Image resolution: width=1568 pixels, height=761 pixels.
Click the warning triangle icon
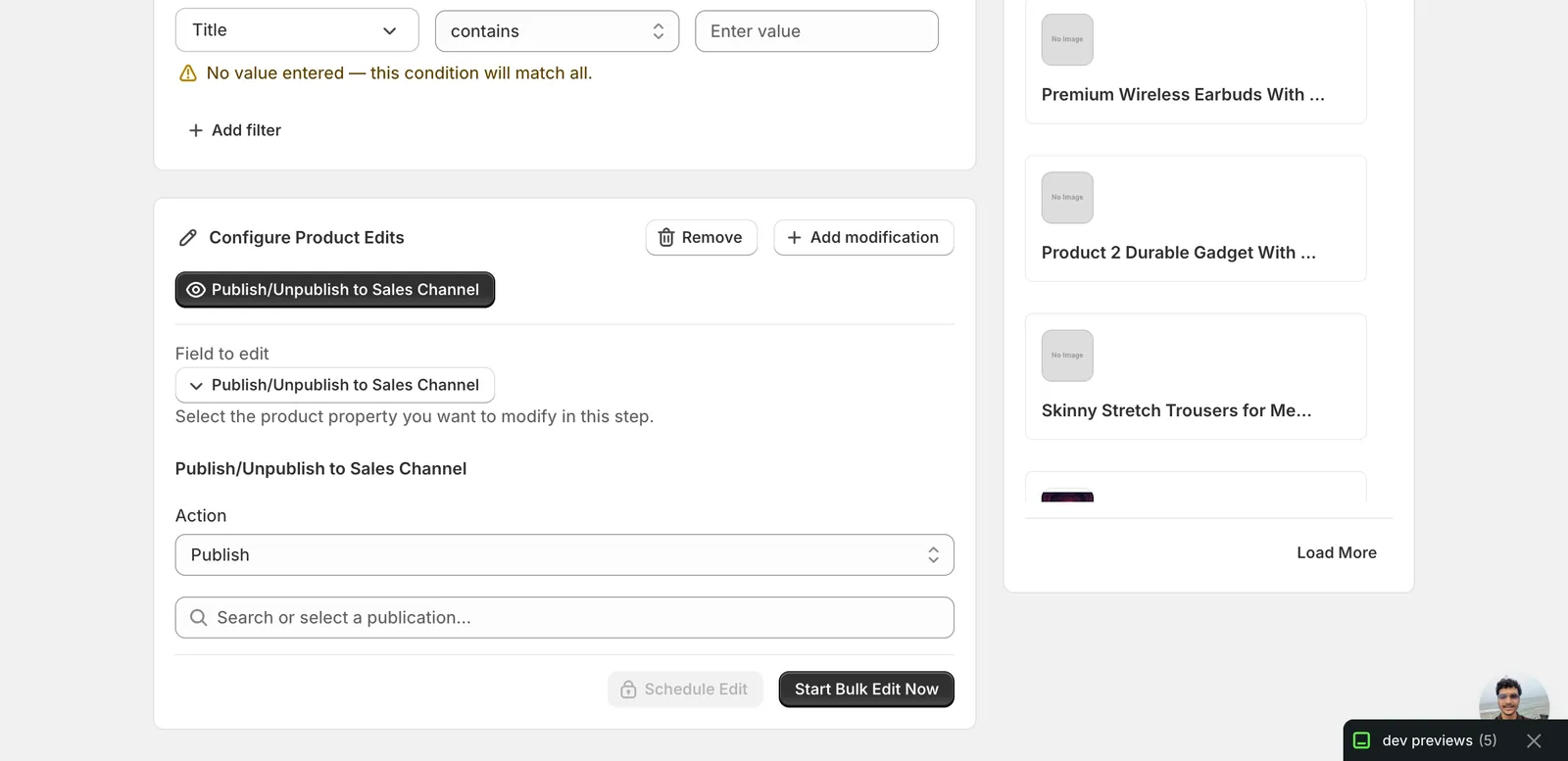tap(188, 73)
